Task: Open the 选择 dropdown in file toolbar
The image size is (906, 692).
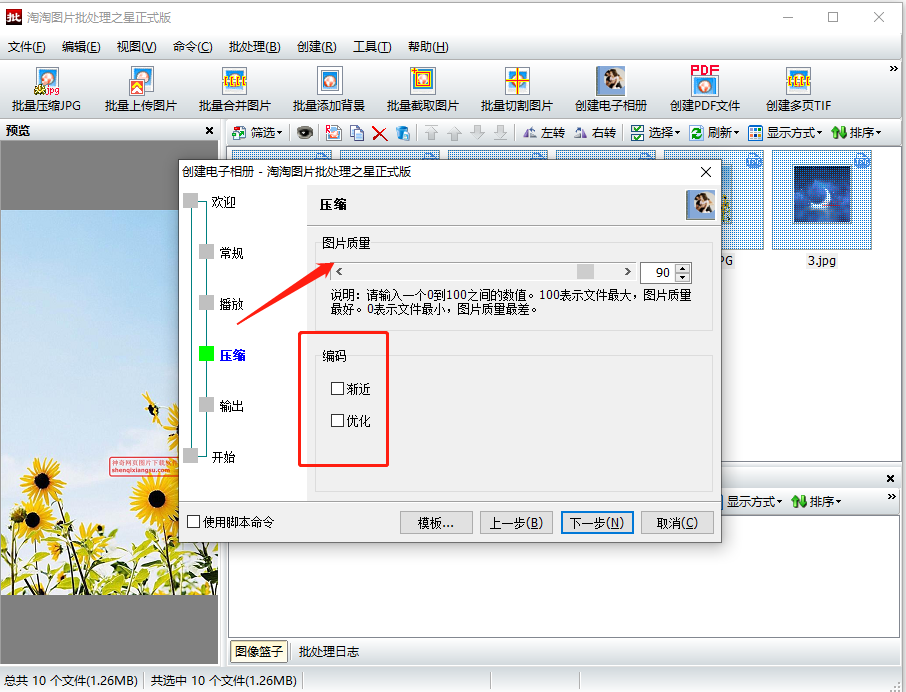Action: coord(655,133)
